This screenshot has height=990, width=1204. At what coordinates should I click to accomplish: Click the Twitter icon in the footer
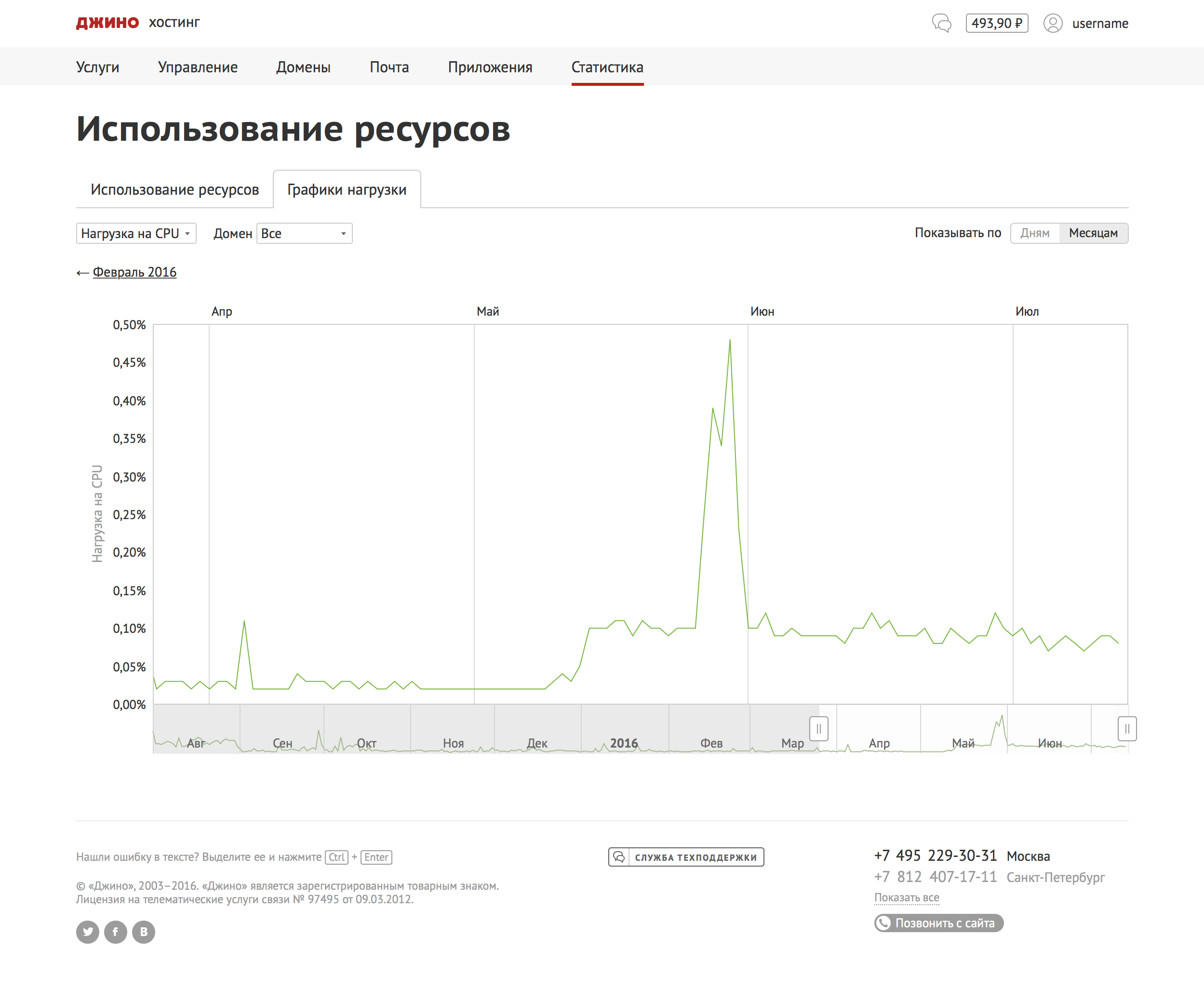pos(87,932)
